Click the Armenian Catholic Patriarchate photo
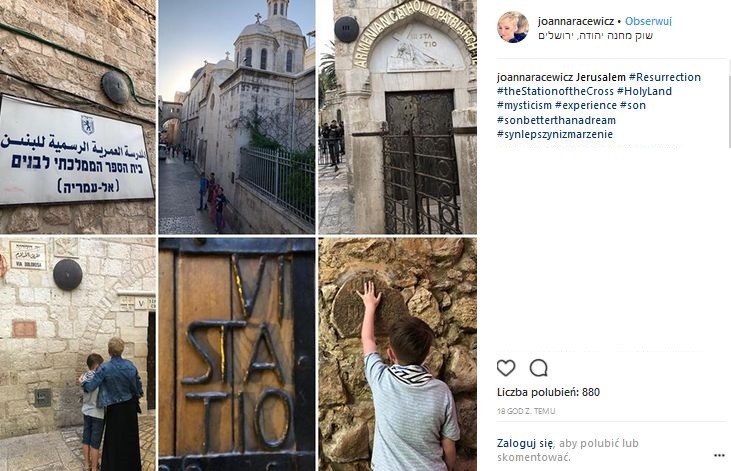The height and width of the screenshot is (471, 731). (x=398, y=117)
